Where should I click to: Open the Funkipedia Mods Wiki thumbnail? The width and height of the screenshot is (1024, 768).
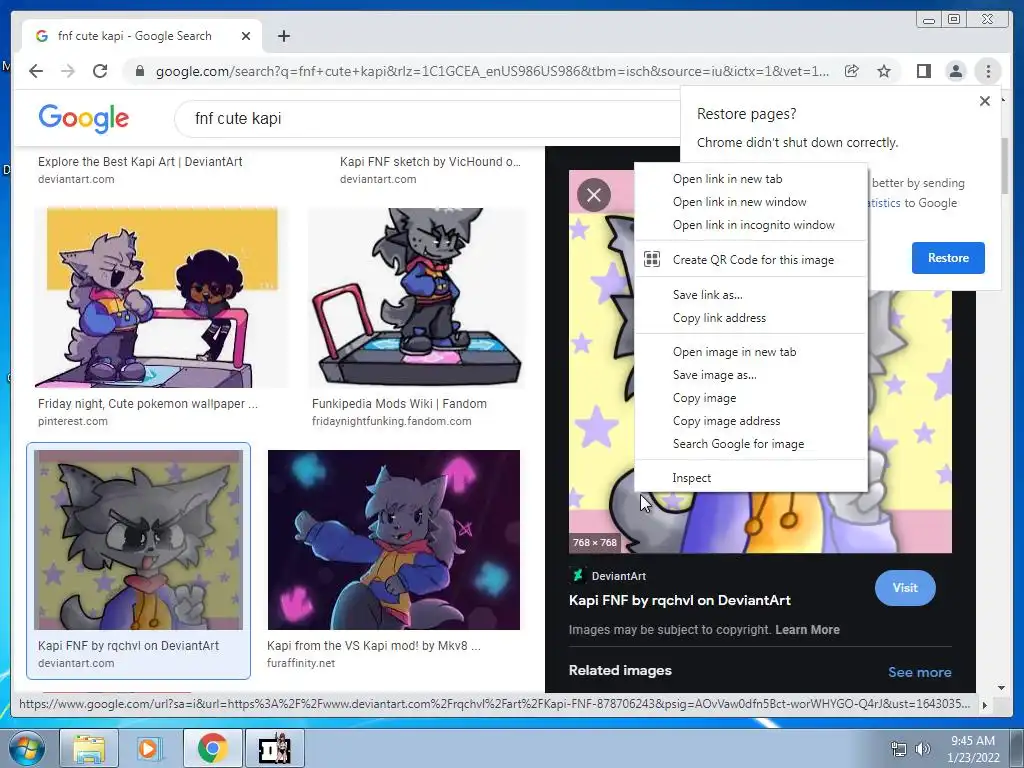(416, 298)
